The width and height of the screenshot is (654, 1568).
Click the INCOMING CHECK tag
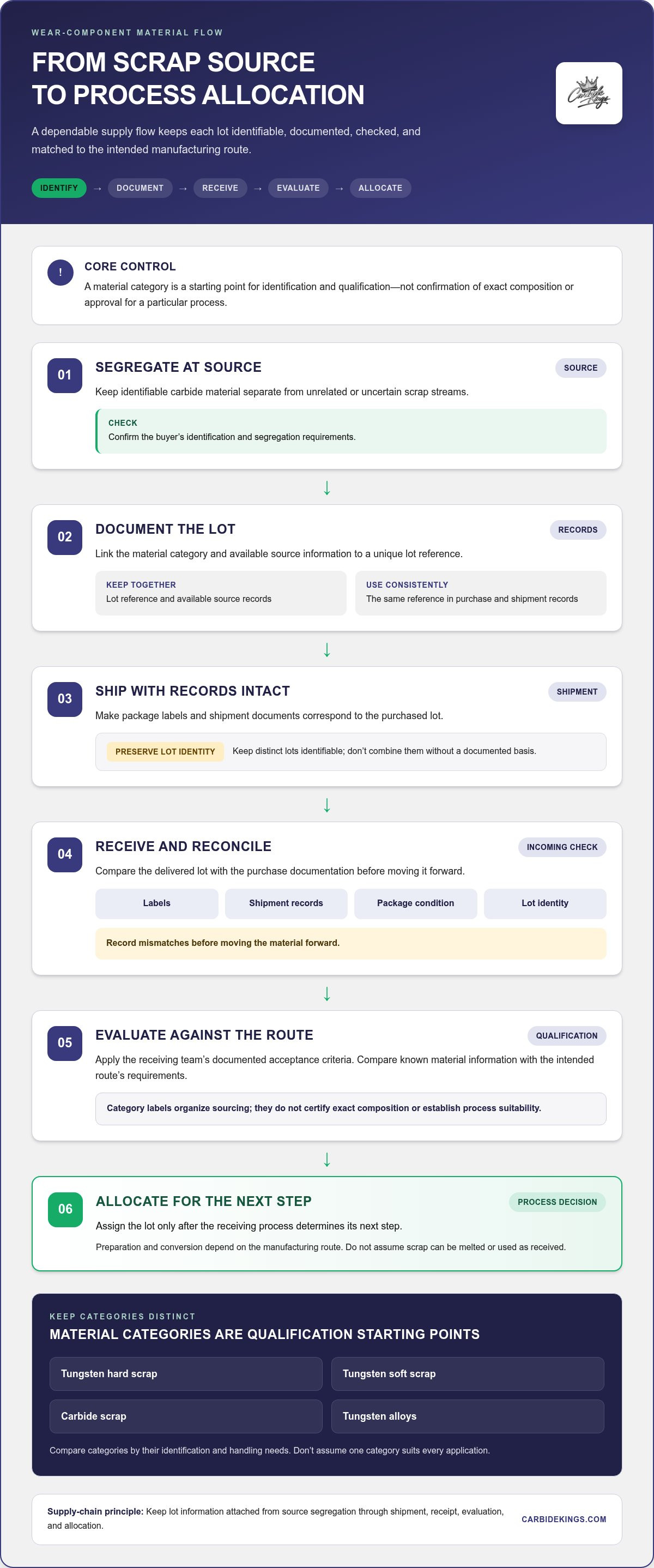562,847
